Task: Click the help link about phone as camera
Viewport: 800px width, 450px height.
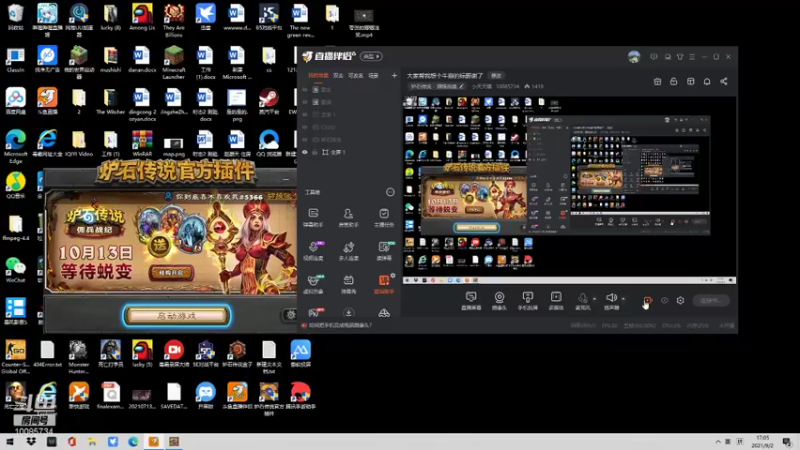Action: [340, 325]
